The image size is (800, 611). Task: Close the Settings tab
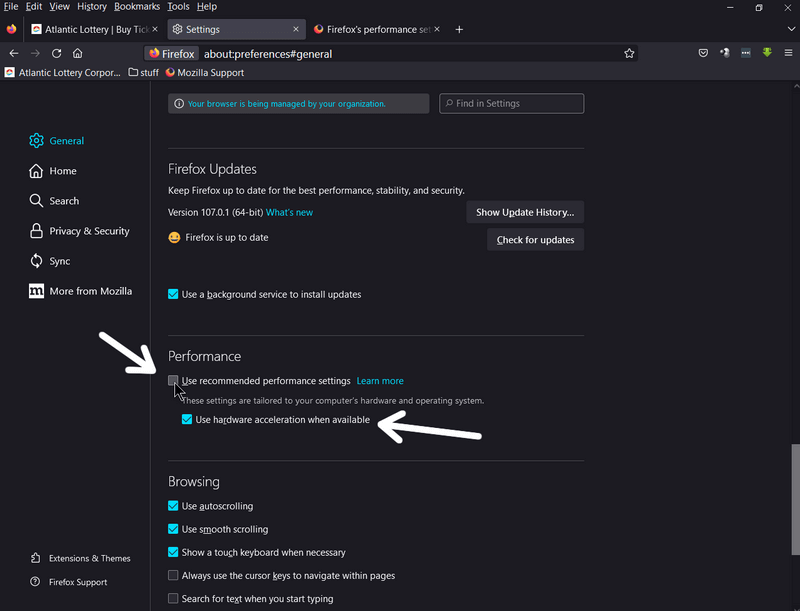click(296, 29)
